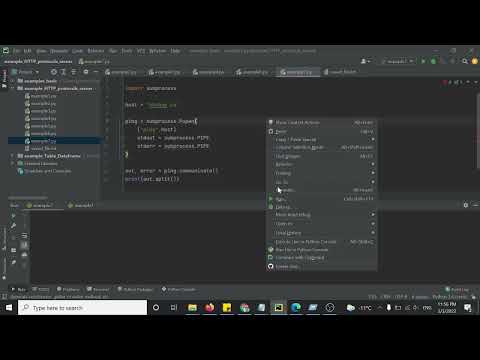
Task: Open the Terminal tool window tab
Action: pos(98,289)
